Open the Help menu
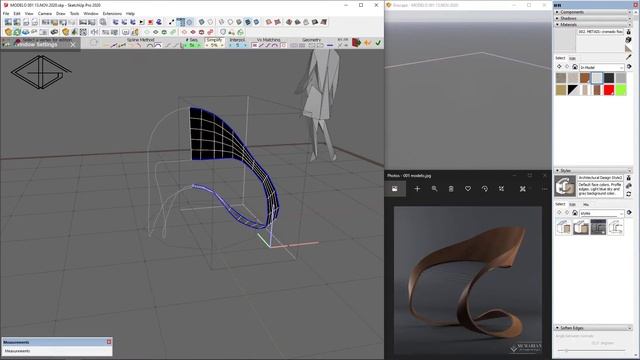The height and width of the screenshot is (360, 640). 130,13
